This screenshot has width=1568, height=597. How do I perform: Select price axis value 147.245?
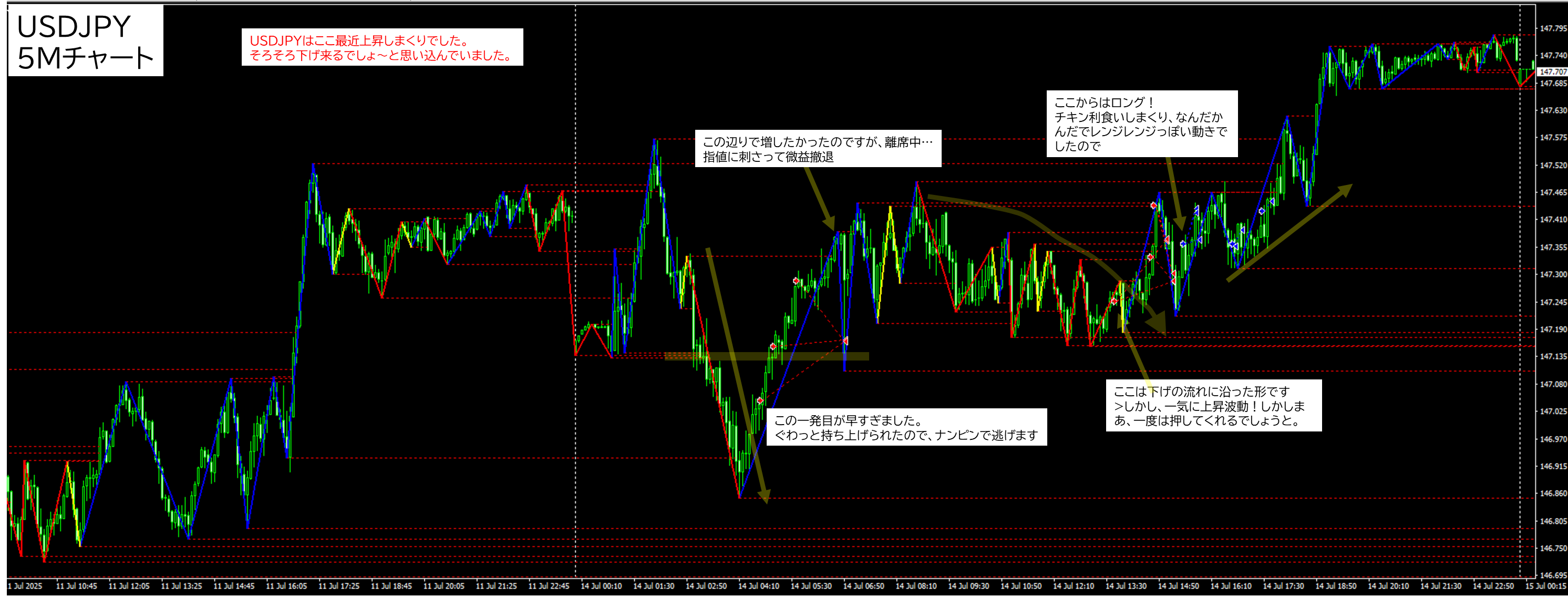(1553, 302)
